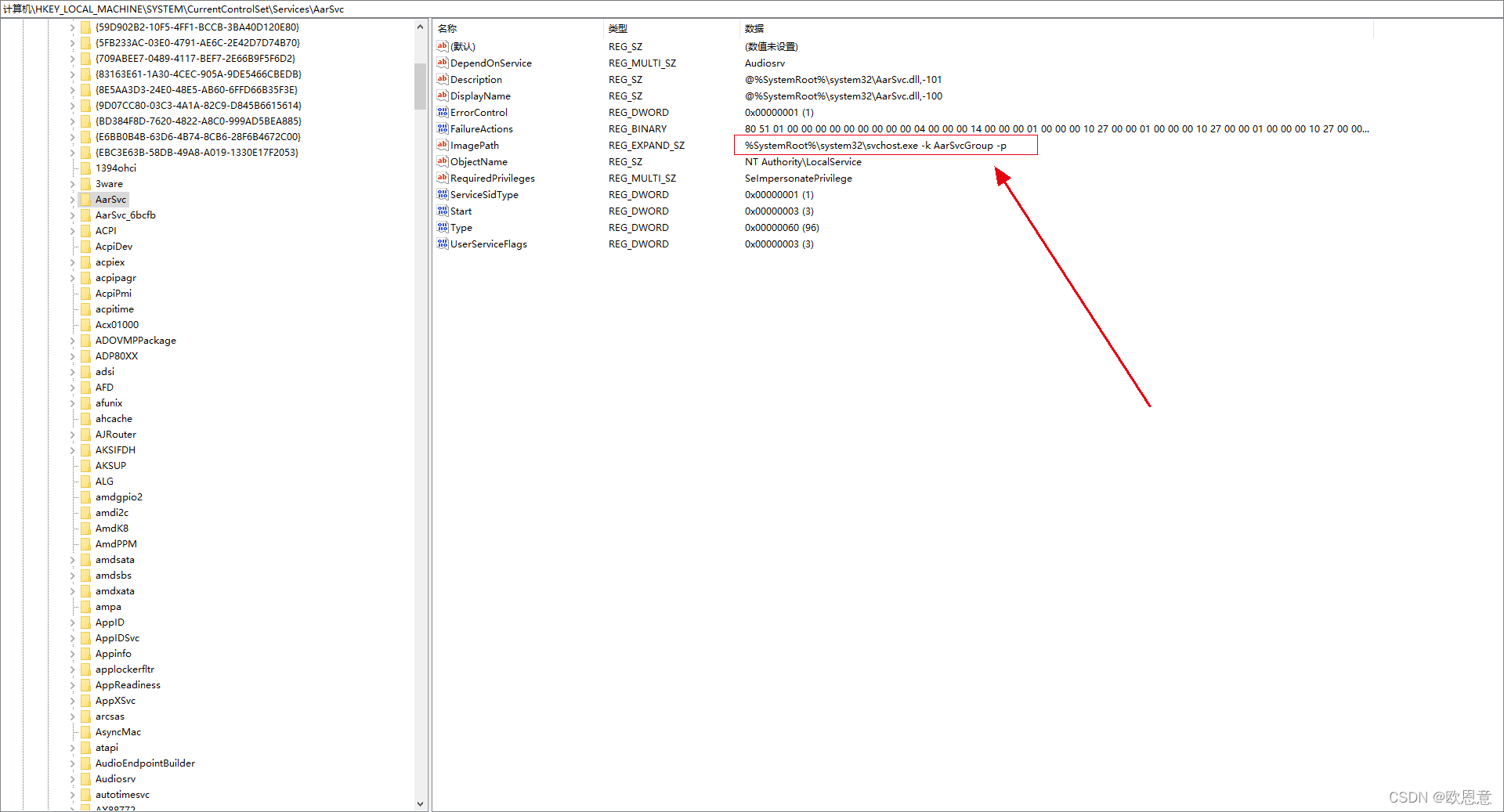This screenshot has height=812, width=1504.
Task: Select the applockerfltr tree item
Action: [x=125, y=669]
